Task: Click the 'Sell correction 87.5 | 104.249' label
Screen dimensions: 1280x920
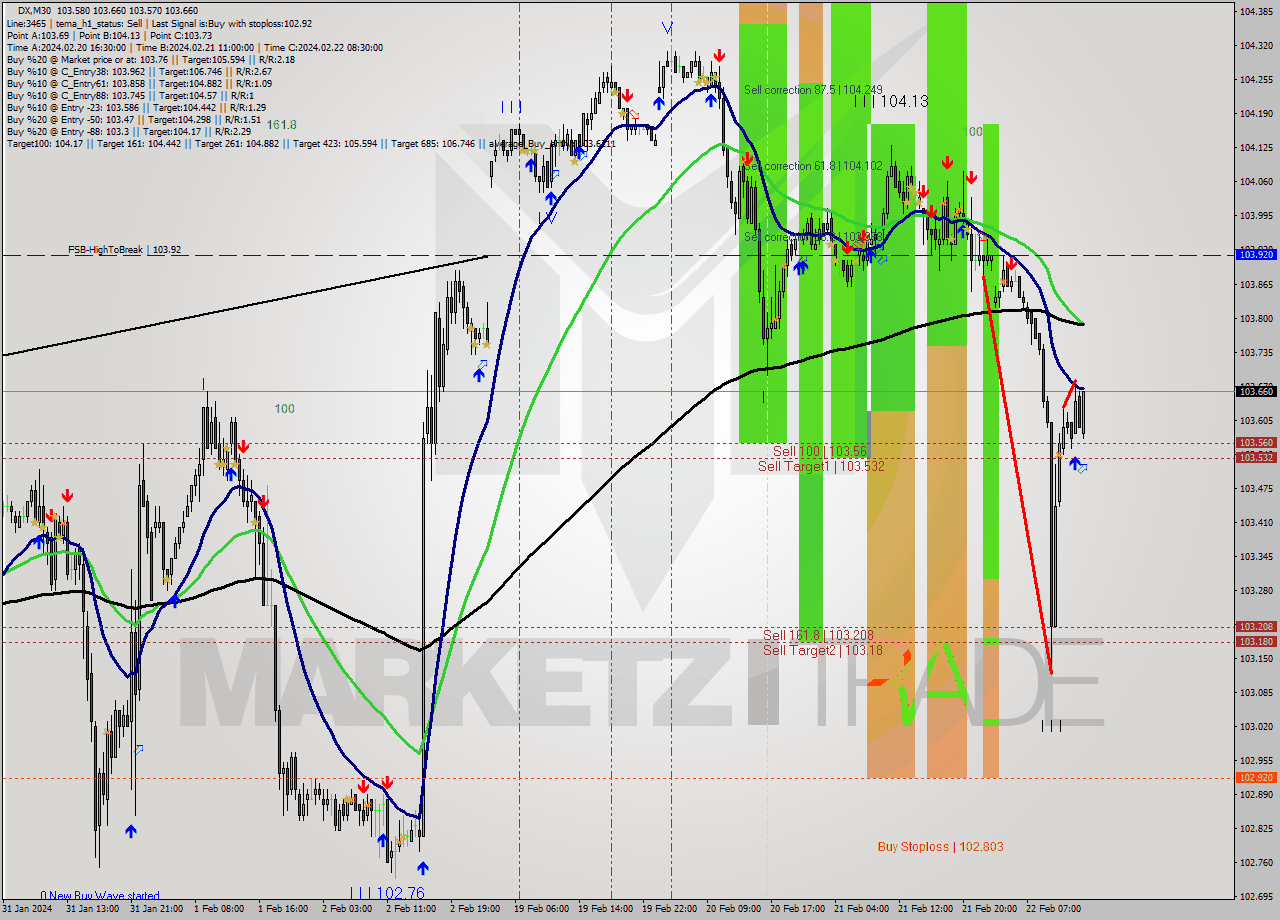Action: pos(813,90)
